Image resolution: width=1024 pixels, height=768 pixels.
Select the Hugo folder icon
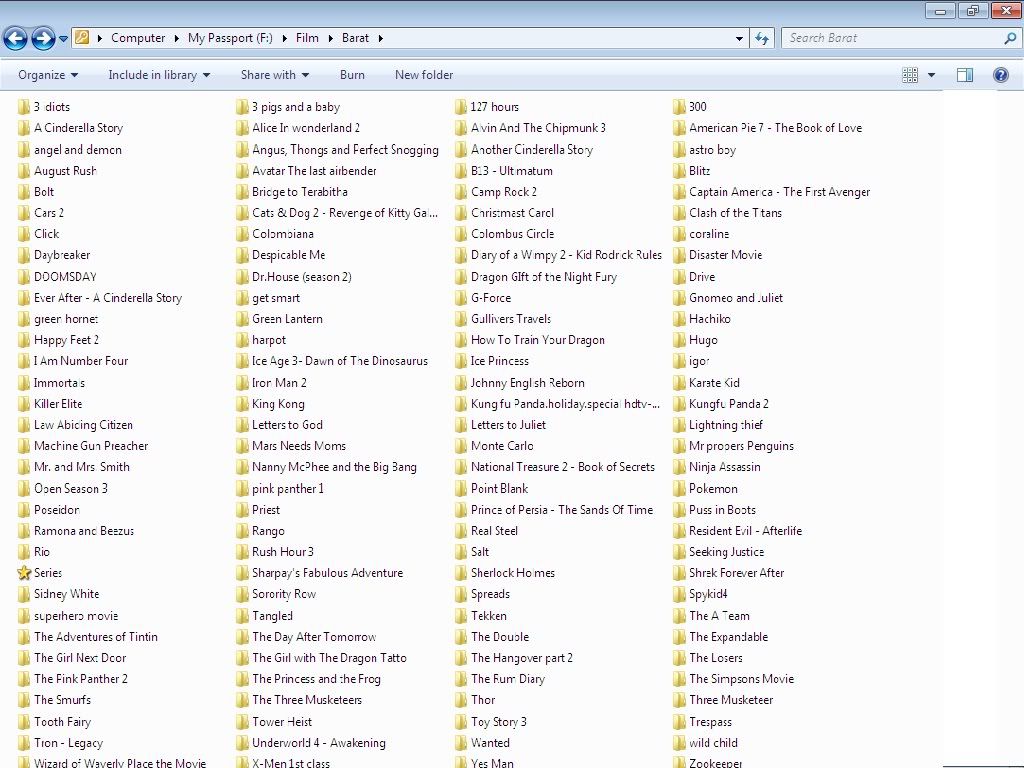click(679, 340)
